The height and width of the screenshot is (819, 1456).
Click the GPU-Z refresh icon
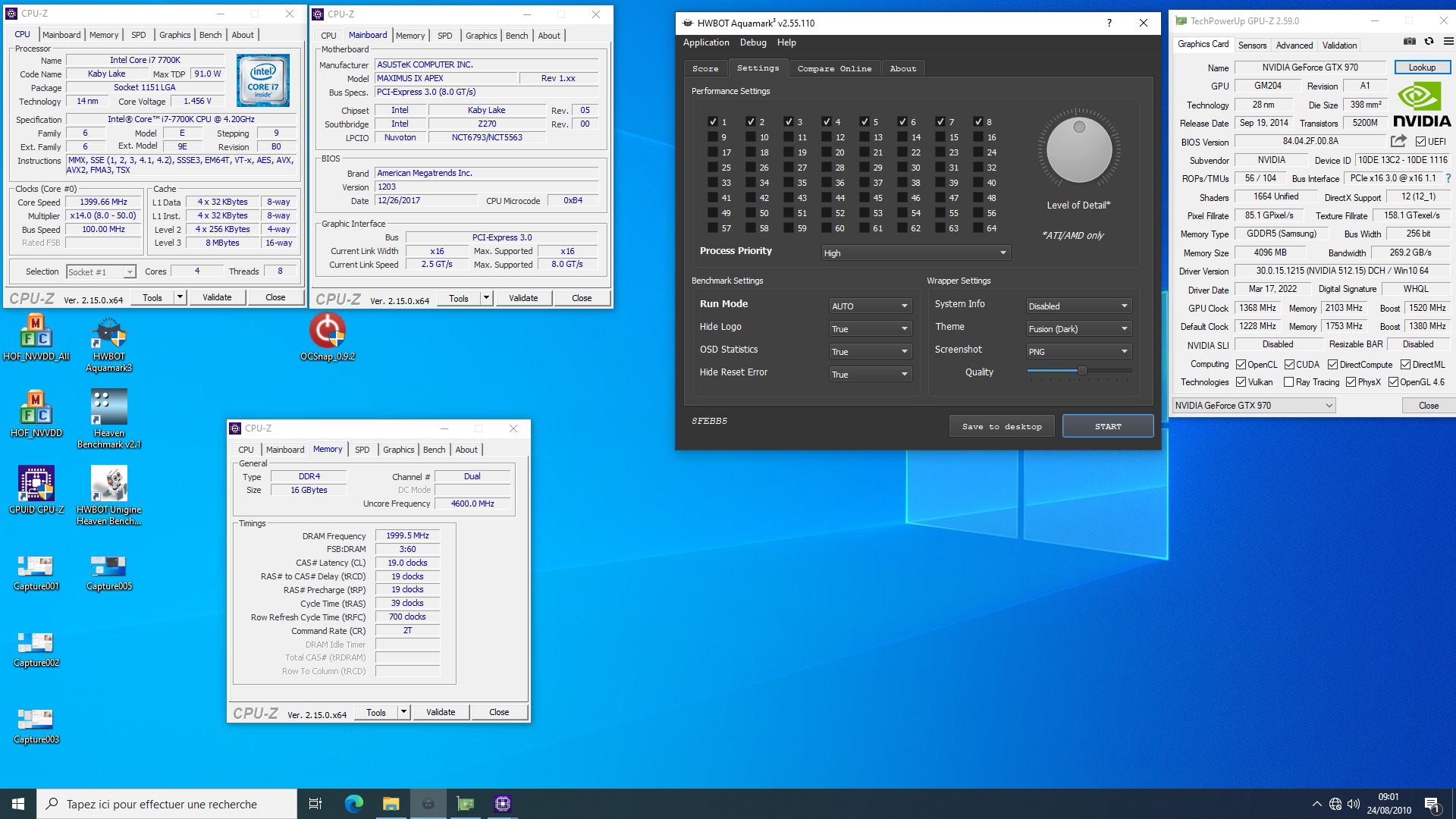[x=1429, y=42]
